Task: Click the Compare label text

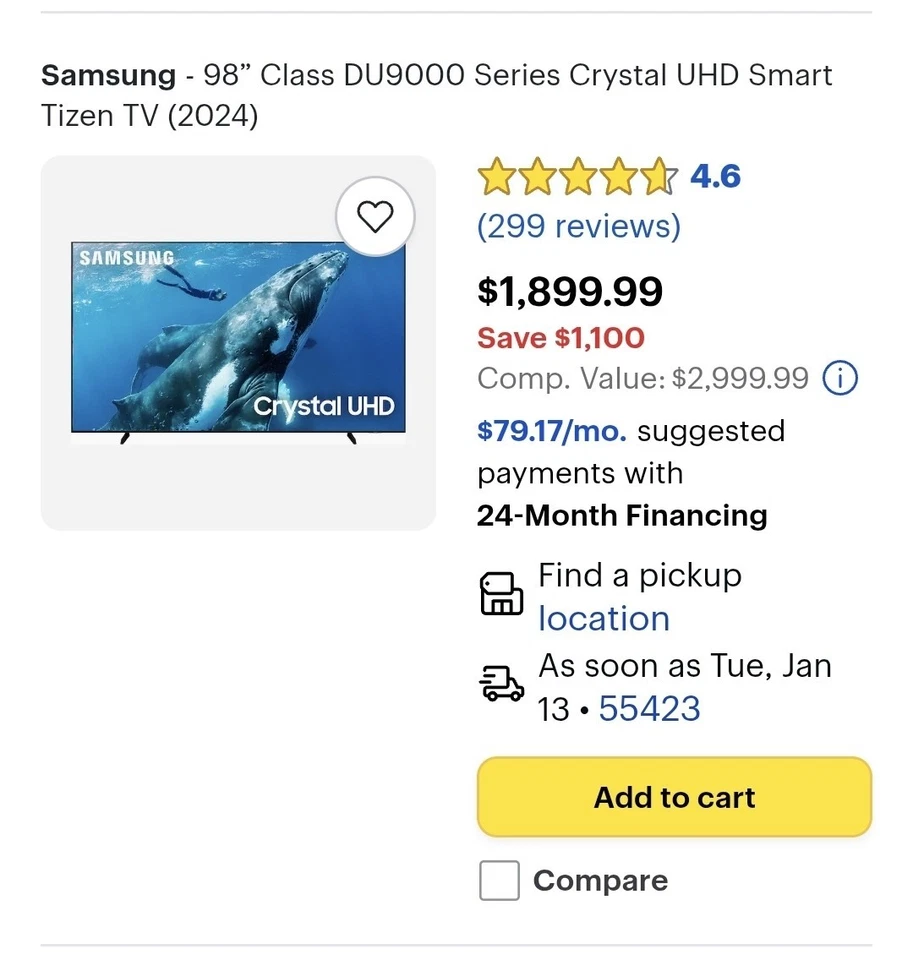Action: pyautogui.click(x=600, y=881)
